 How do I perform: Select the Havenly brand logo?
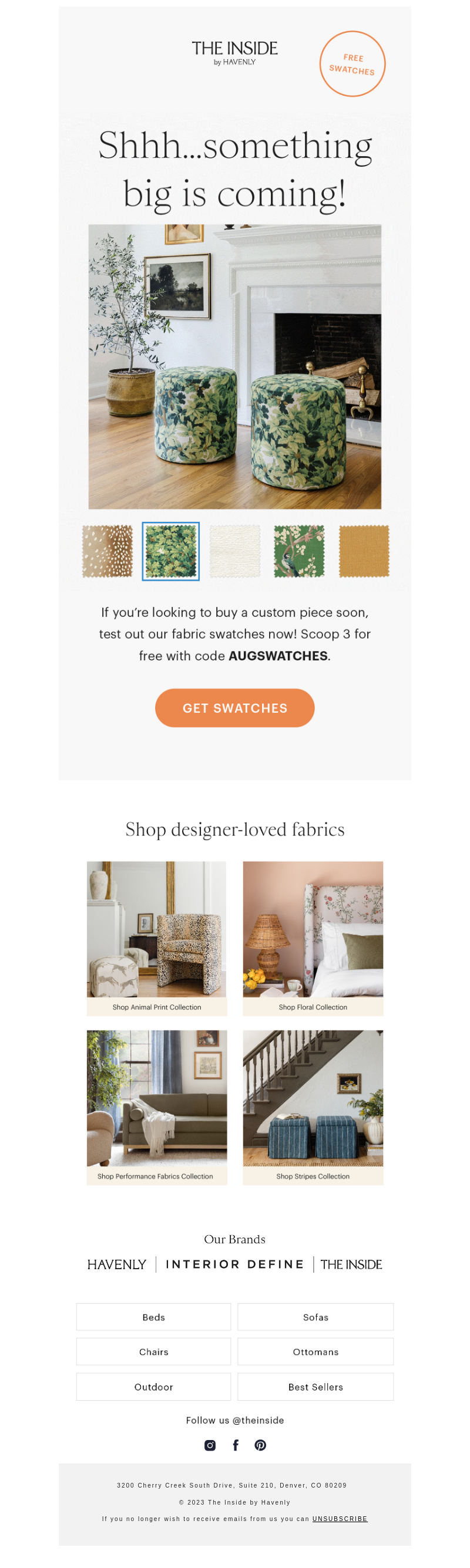point(117,1265)
